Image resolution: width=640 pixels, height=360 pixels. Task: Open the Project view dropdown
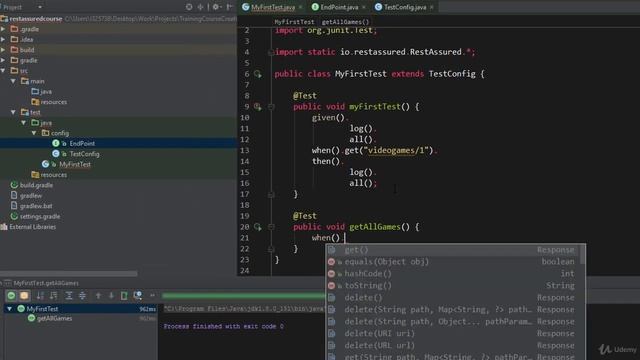[x=40, y=7]
